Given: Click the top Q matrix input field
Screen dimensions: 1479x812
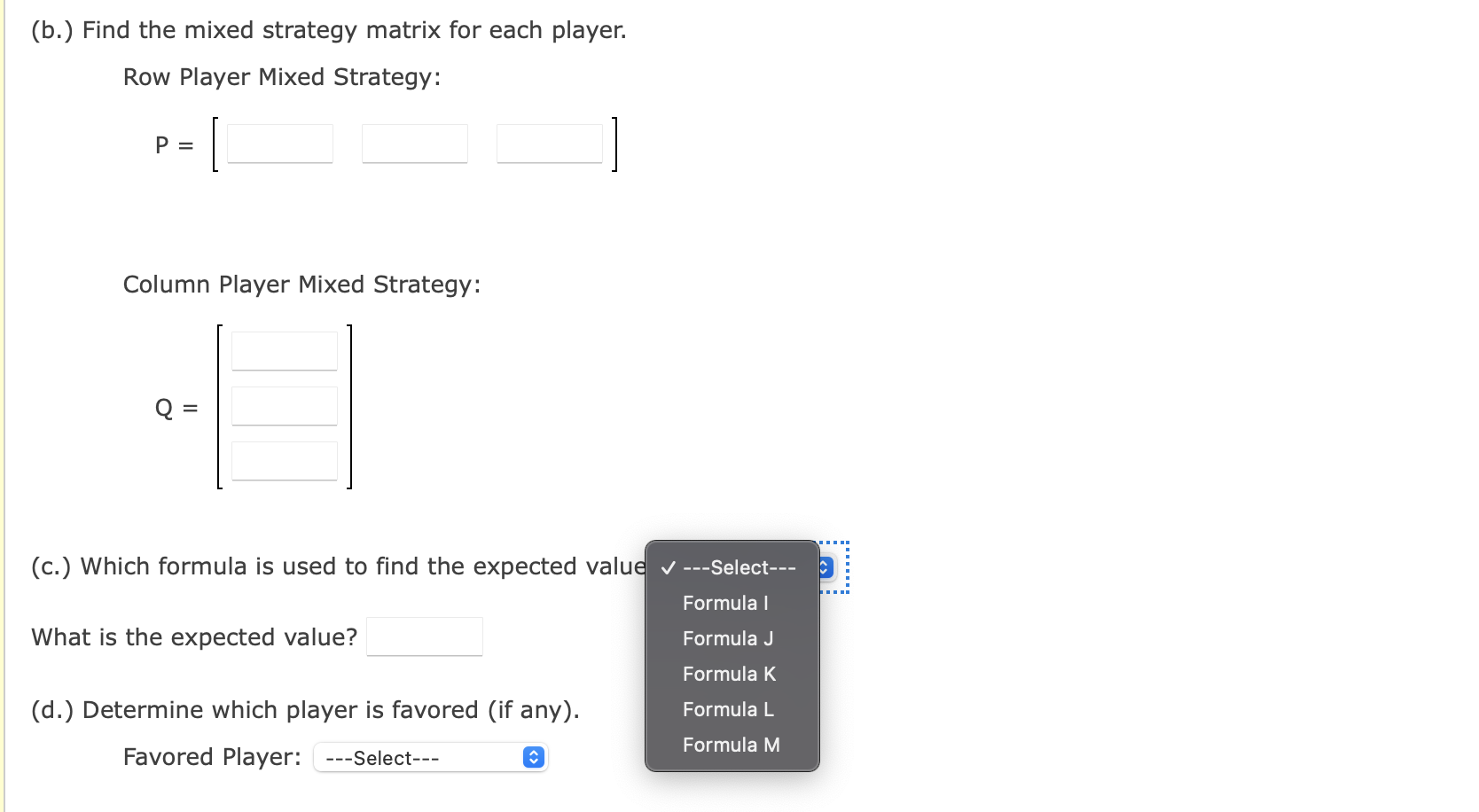Looking at the screenshot, I should coord(284,350).
